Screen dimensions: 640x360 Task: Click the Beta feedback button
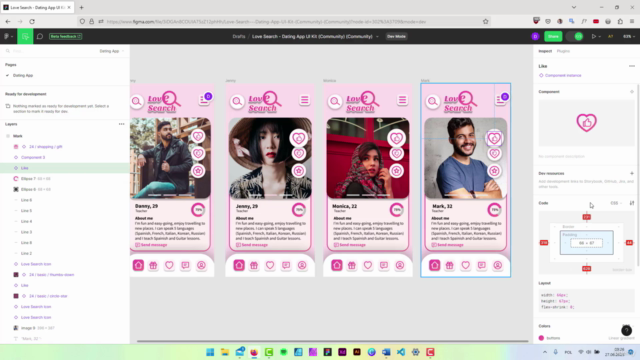coord(65,36)
